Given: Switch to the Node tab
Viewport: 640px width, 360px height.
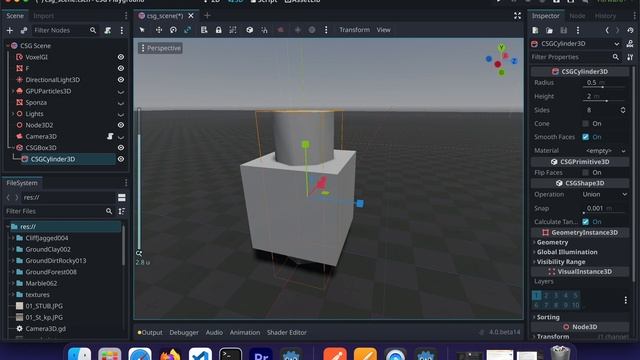Looking at the screenshot, I should pyautogui.click(x=577, y=16).
